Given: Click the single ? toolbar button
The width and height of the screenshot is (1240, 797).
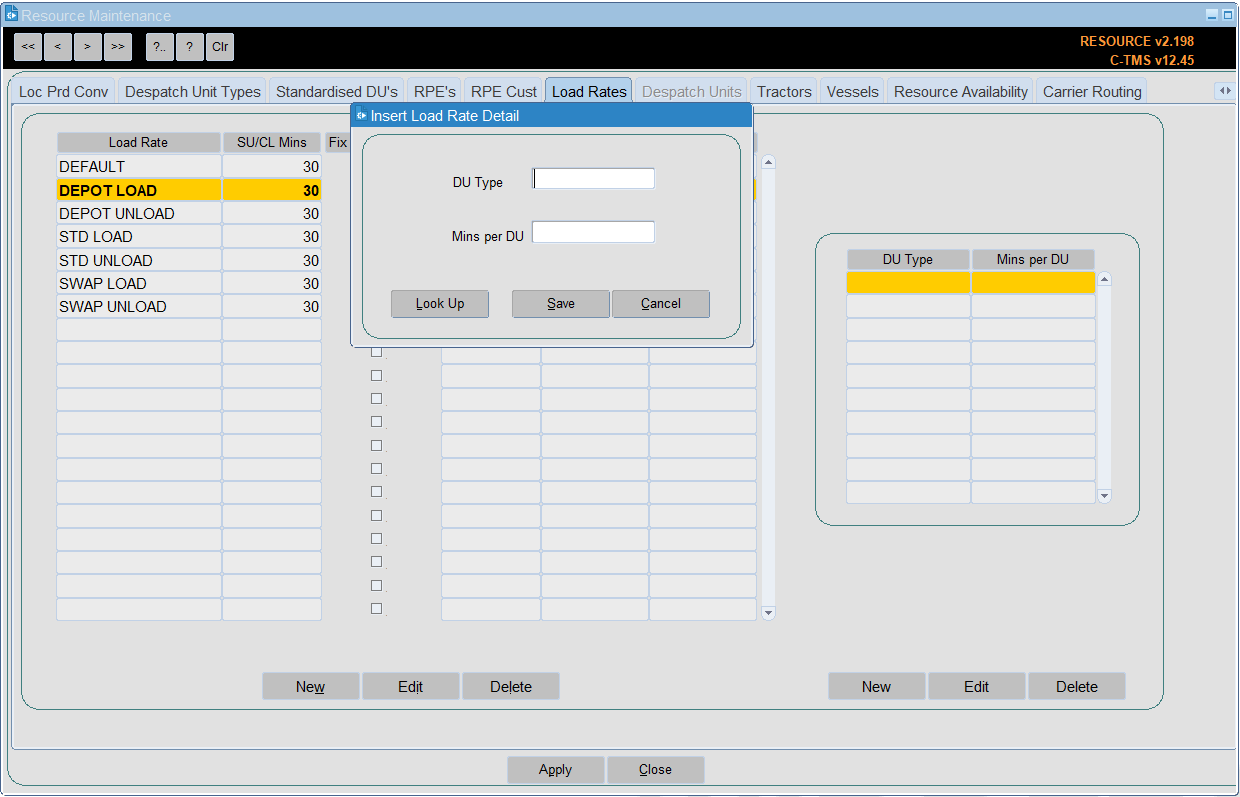Looking at the screenshot, I should [189, 46].
